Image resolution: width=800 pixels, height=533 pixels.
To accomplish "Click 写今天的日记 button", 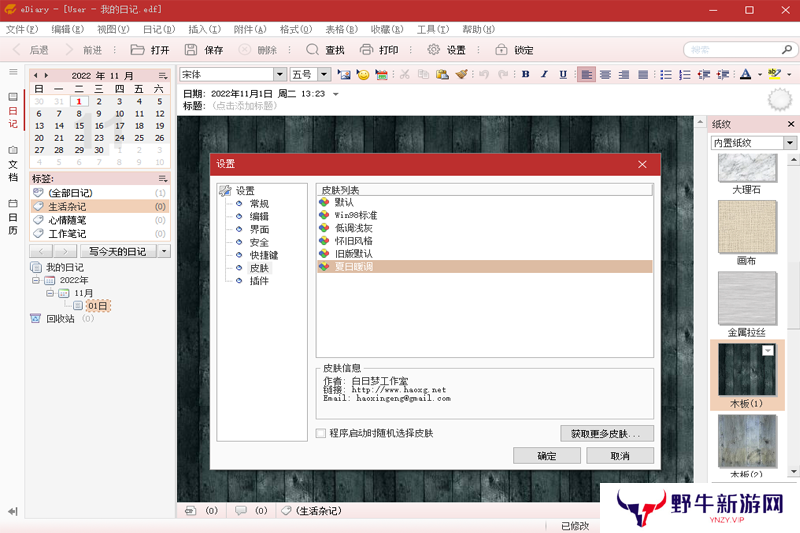I will (118, 251).
